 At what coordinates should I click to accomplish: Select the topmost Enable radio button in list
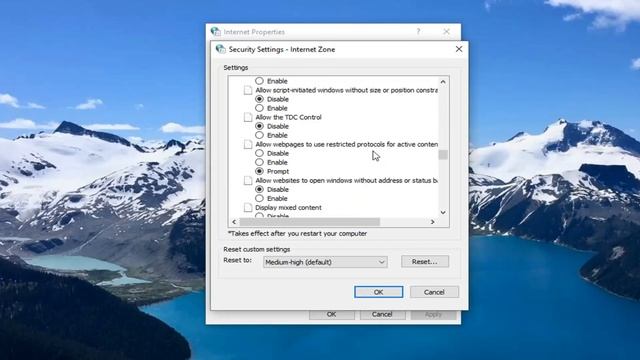(x=259, y=81)
